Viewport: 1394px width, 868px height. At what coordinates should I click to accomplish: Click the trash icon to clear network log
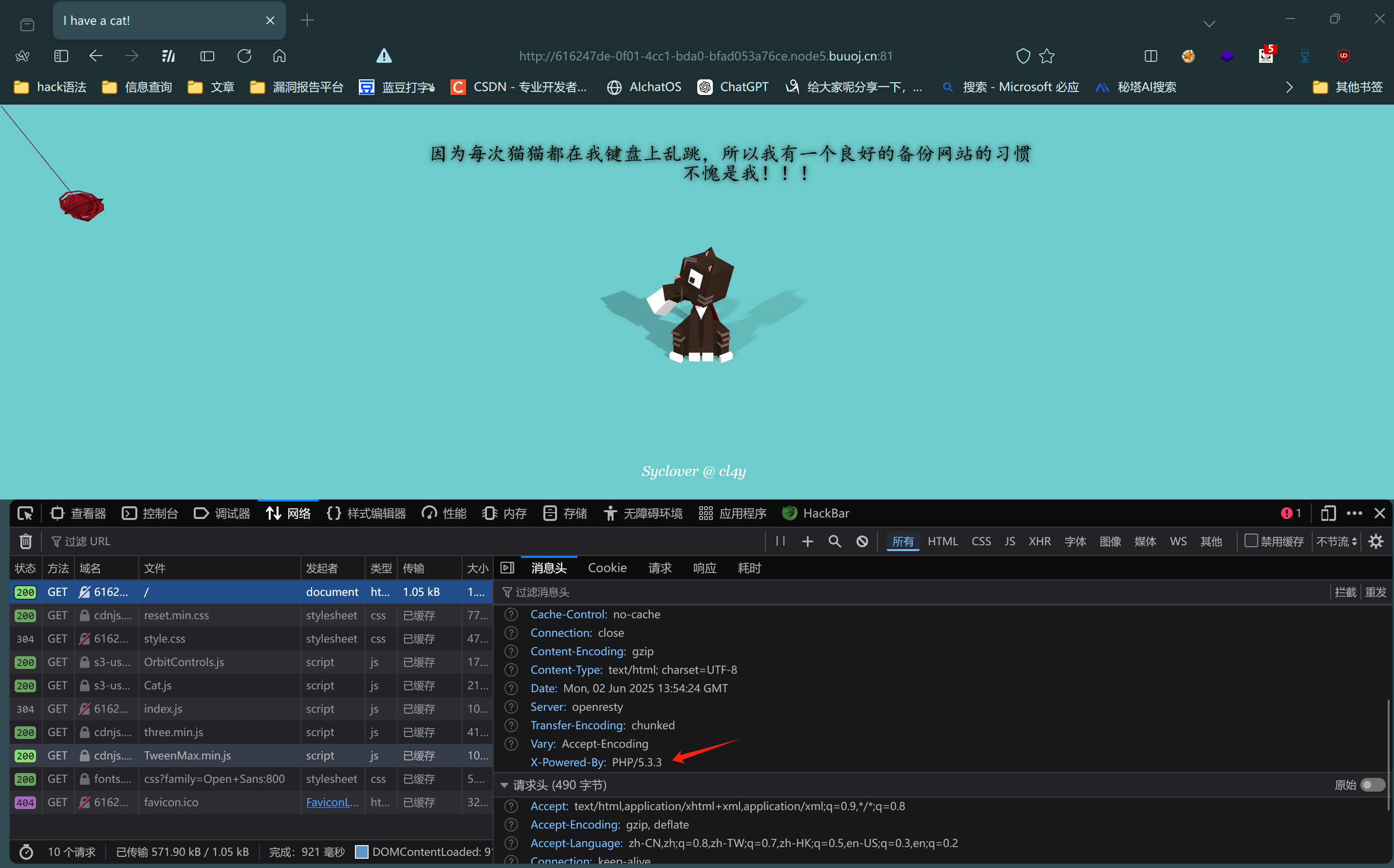pyautogui.click(x=26, y=541)
